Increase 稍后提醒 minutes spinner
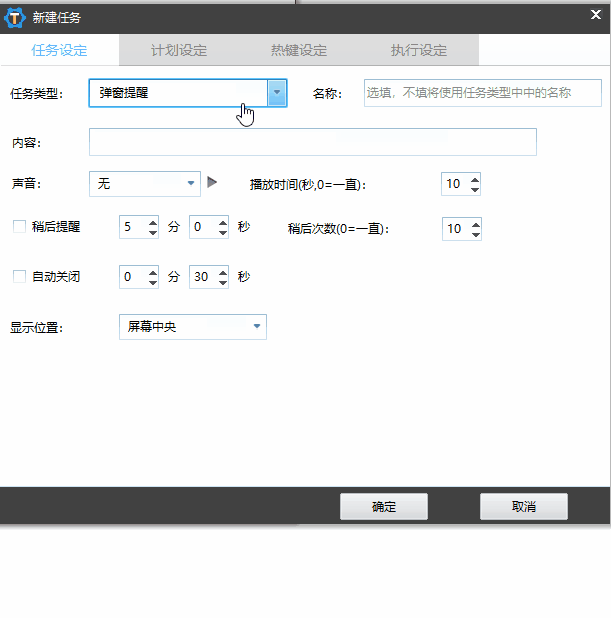 [x=152, y=222]
